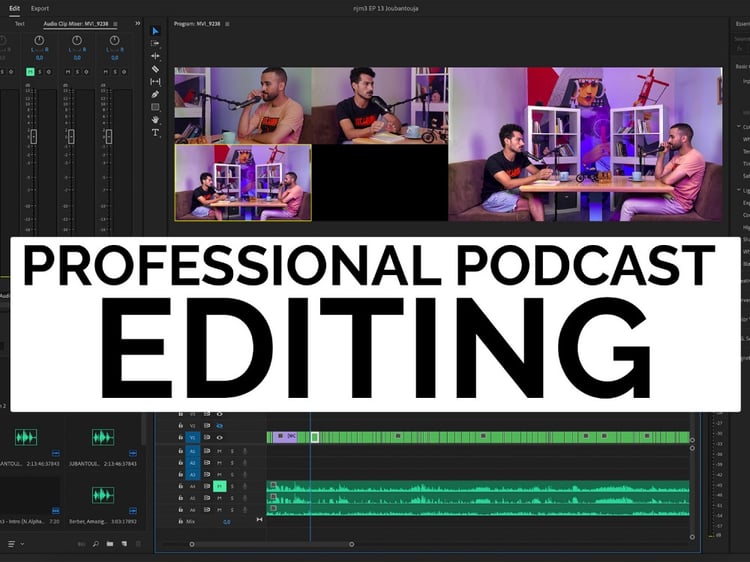Toggle track lock on audio track A4

click(x=181, y=486)
